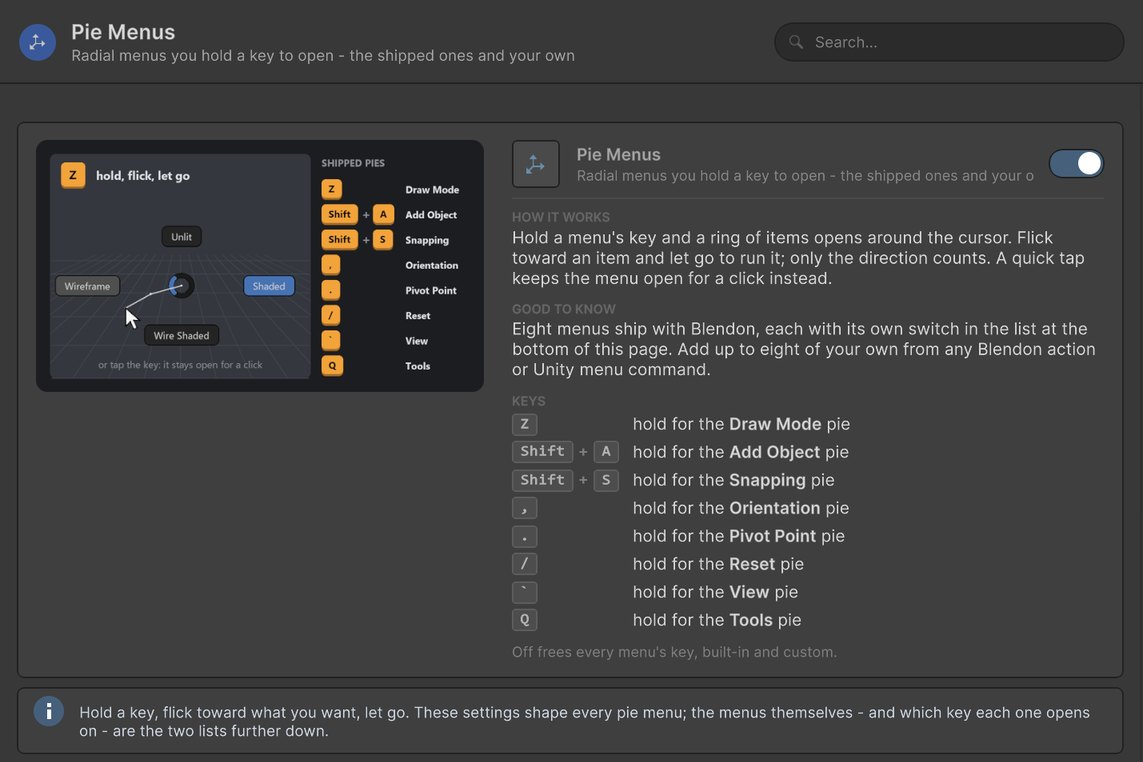Click 'Off frees every menu's key' note
Screen dimensions: 1143x762
click(674, 652)
